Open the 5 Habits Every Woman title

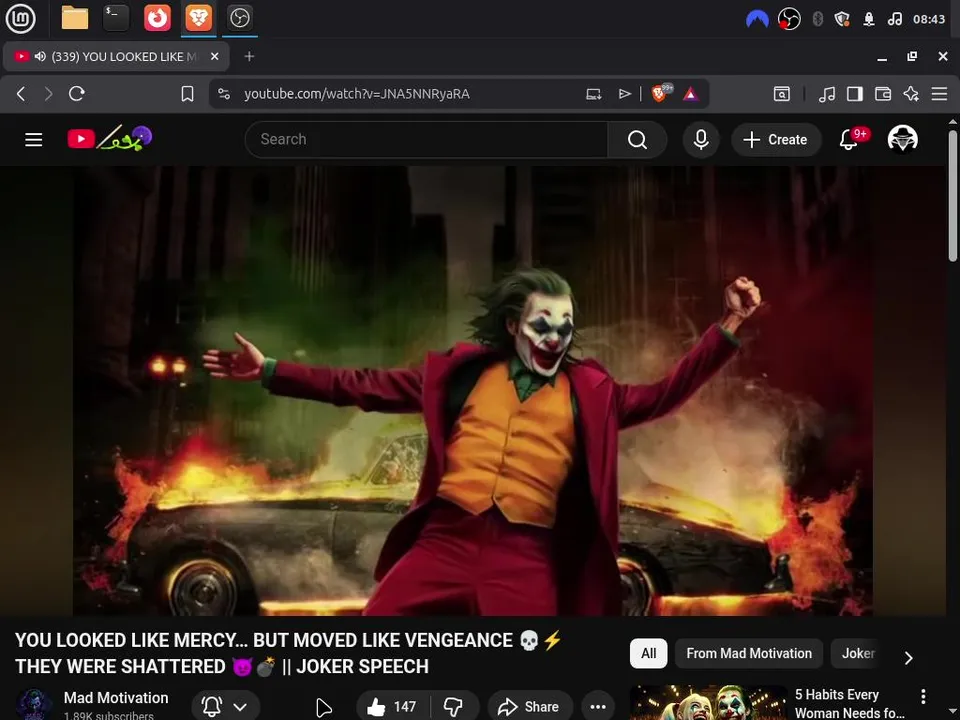tap(849, 703)
